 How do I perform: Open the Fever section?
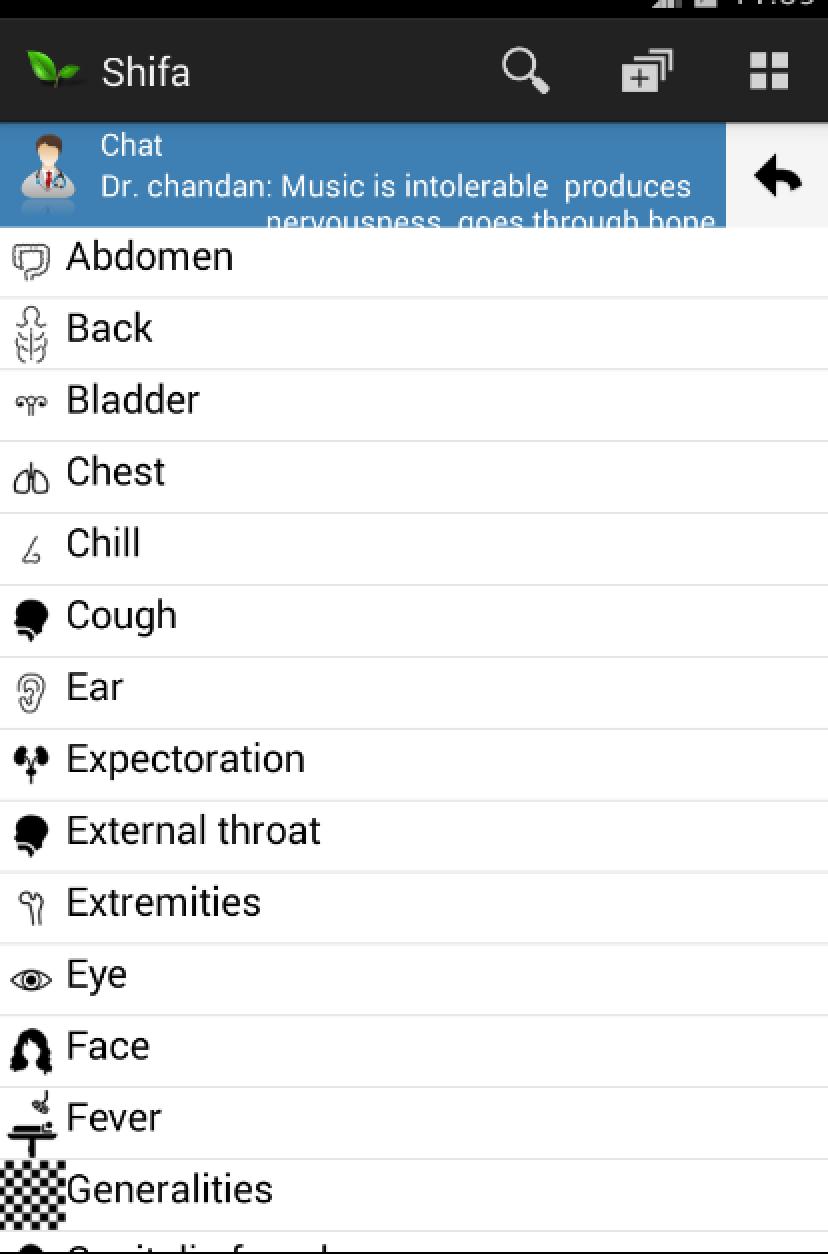113,1118
